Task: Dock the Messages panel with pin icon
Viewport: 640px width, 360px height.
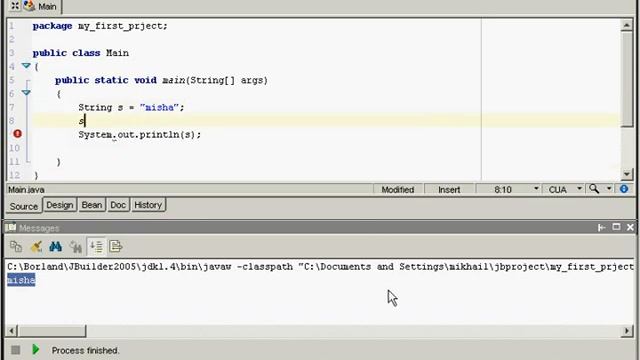Action: 601,227
